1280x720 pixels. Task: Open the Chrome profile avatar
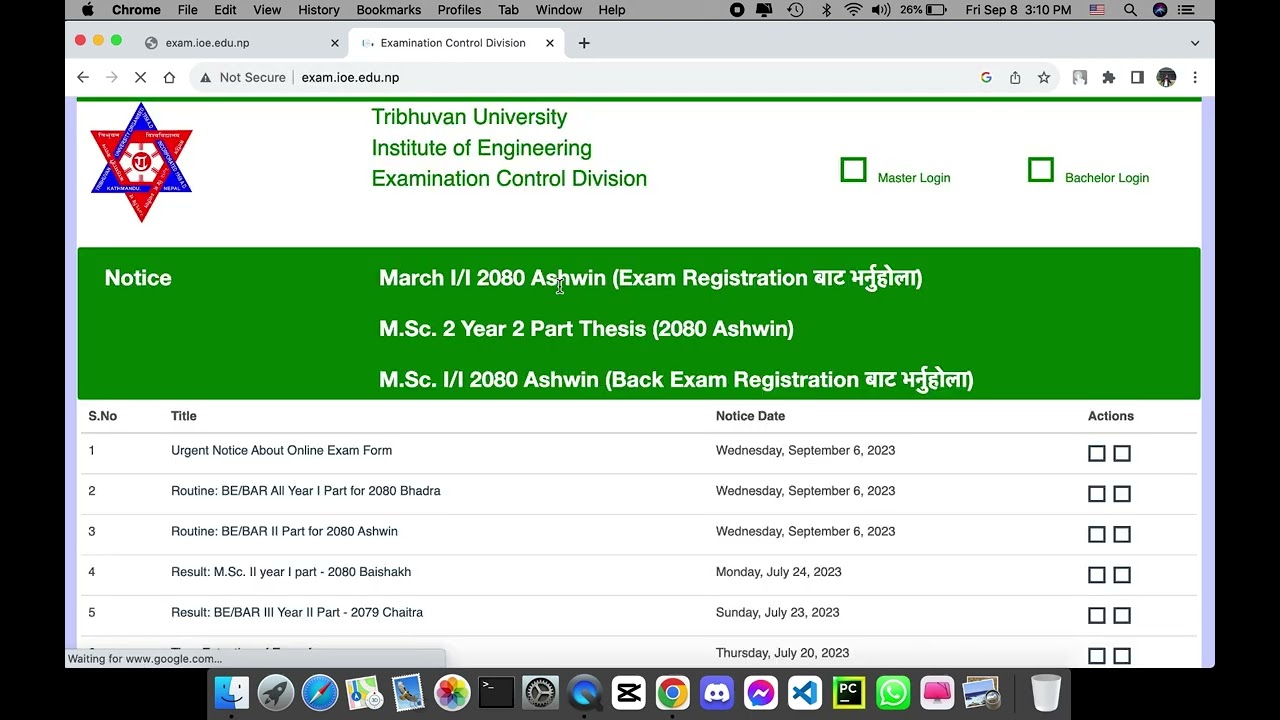(1166, 77)
